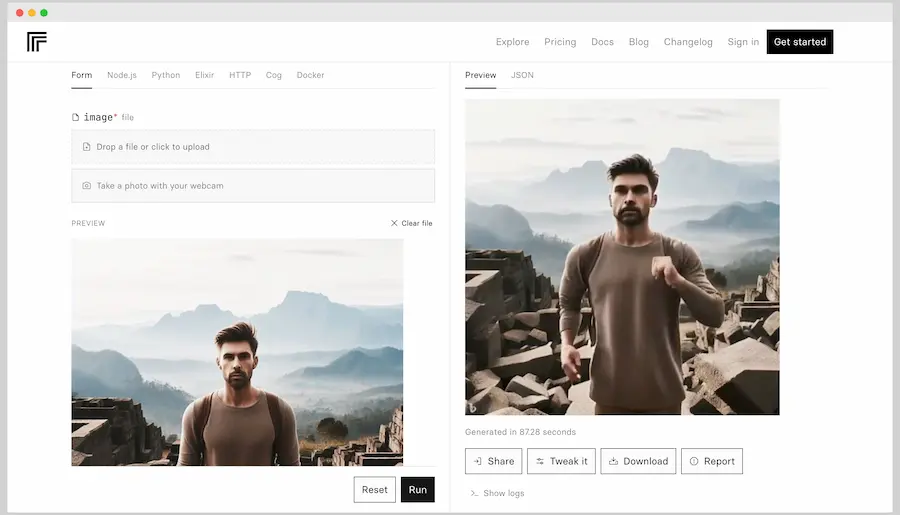The width and height of the screenshot is (900, 515).
Task: Open the Replicate logo home link
Action: click(x=37, y=42)
